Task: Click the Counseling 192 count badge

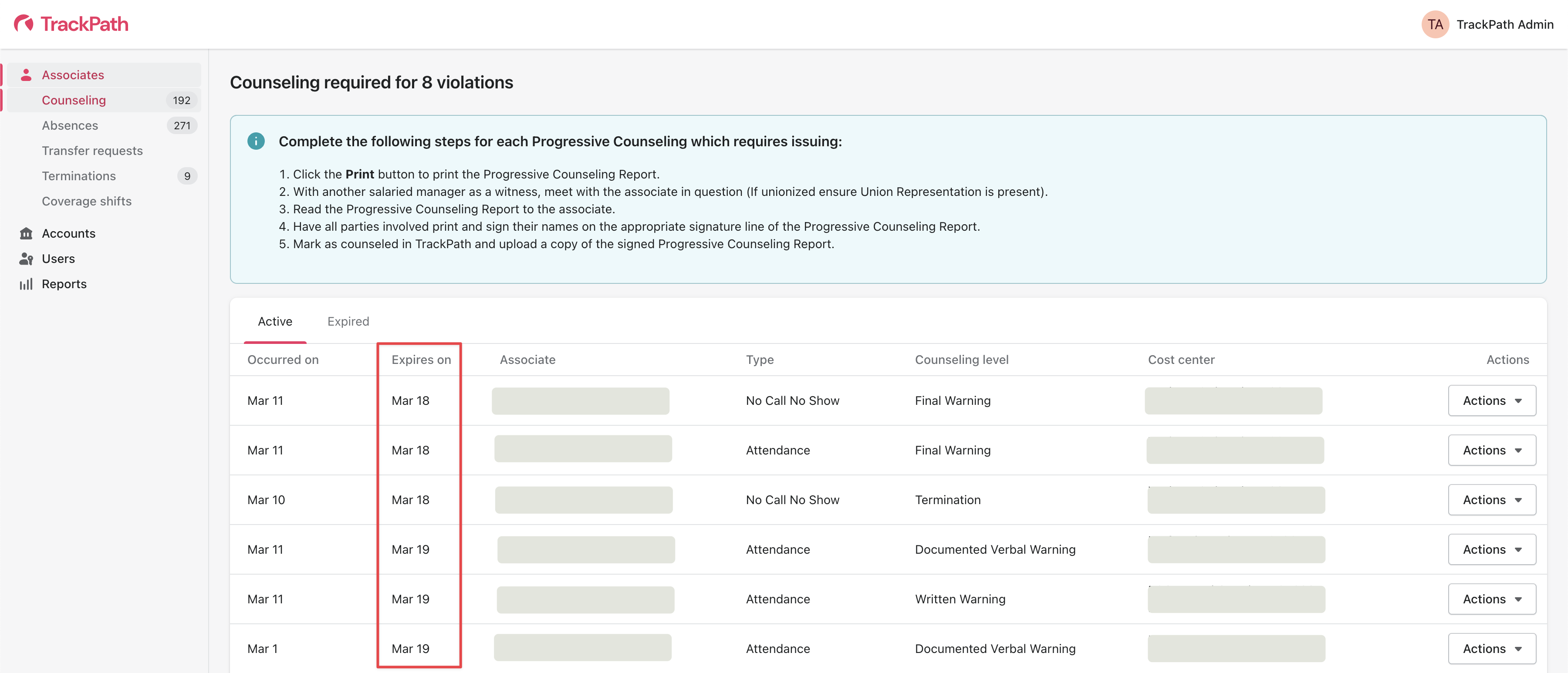Action: (x=181, y=101)
